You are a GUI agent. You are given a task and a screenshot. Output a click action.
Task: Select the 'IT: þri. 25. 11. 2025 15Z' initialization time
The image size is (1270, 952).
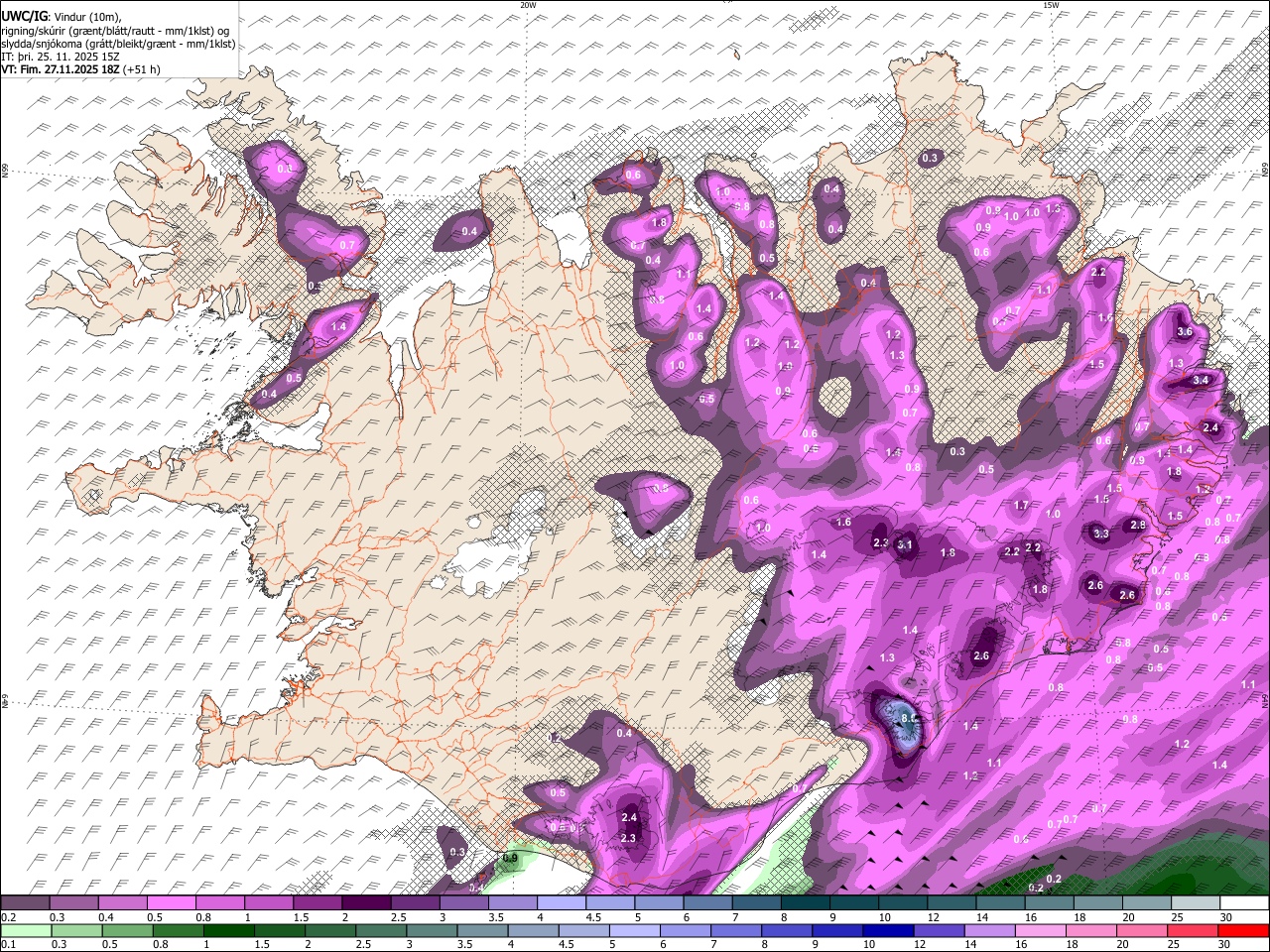(61, 57)
